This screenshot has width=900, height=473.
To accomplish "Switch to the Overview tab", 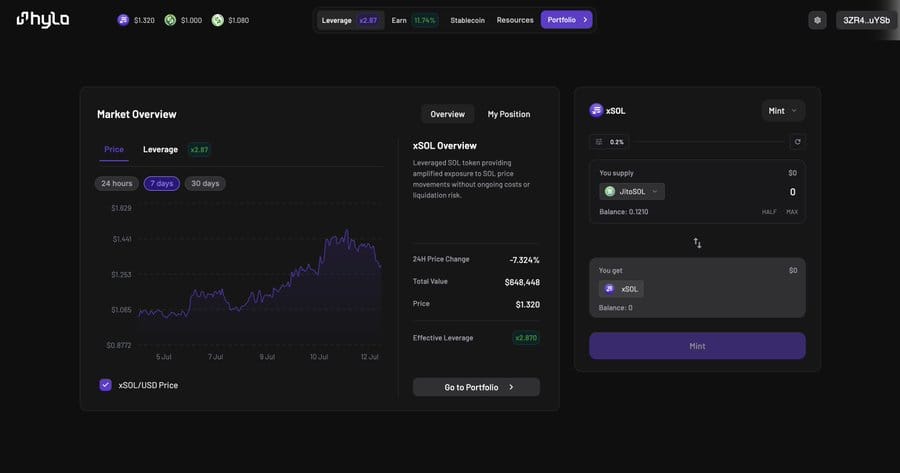I will coord(448,114).
